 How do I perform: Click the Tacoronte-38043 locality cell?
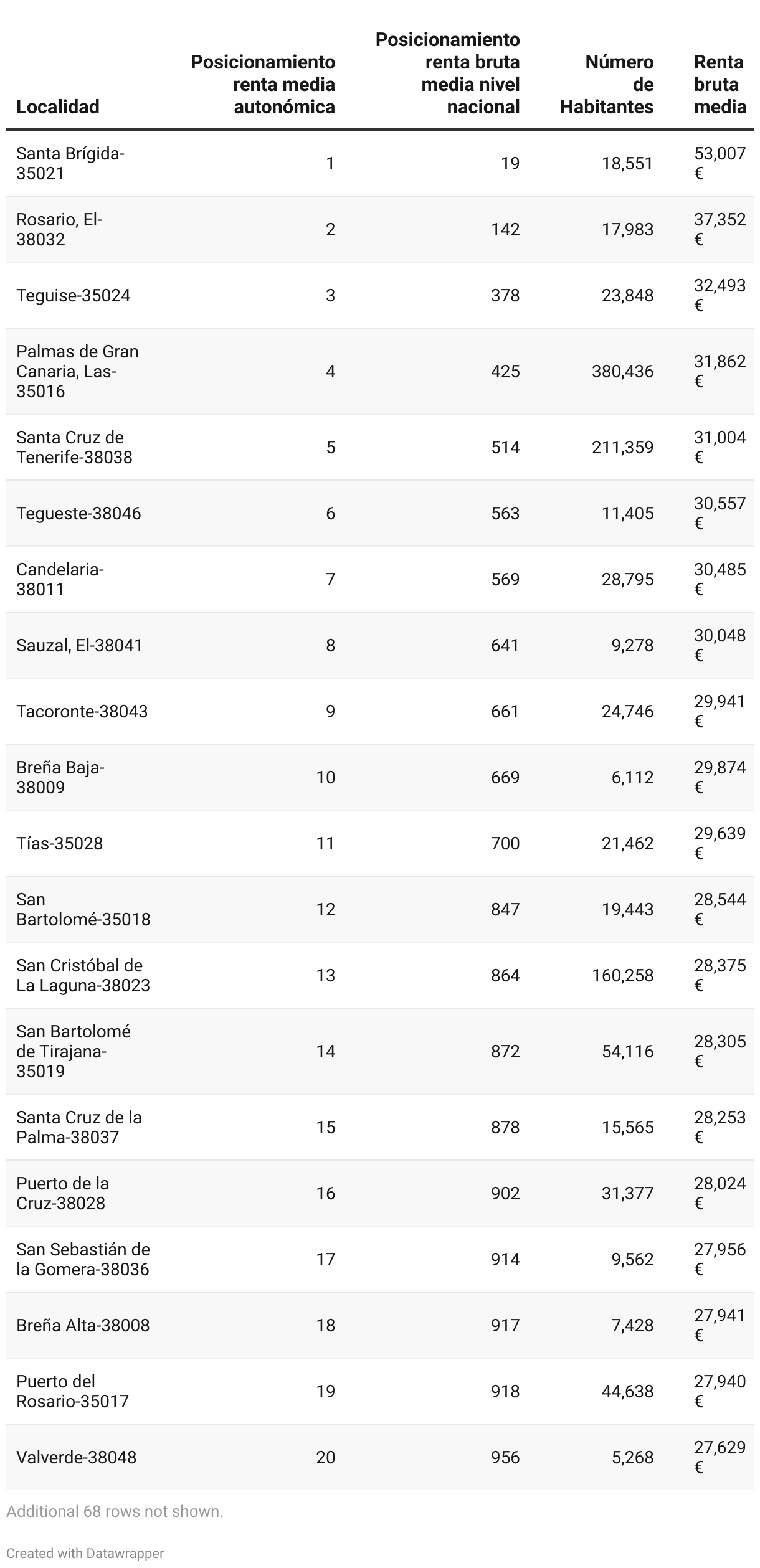click(x=82, y=711)
